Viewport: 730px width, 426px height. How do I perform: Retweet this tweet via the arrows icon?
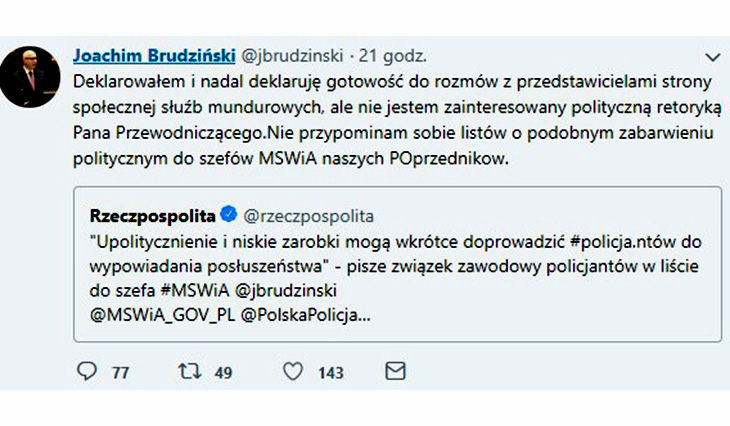click(x=189, y=372)
